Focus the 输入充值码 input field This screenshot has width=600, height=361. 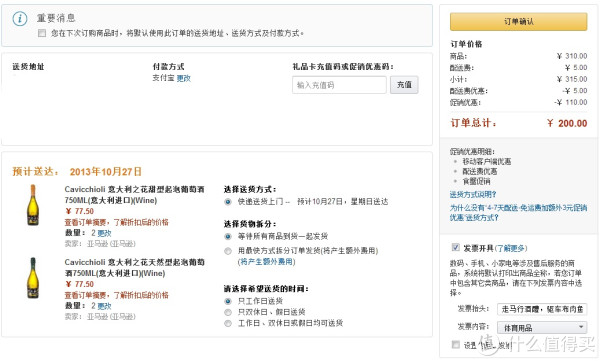click(x=339, y=85)
